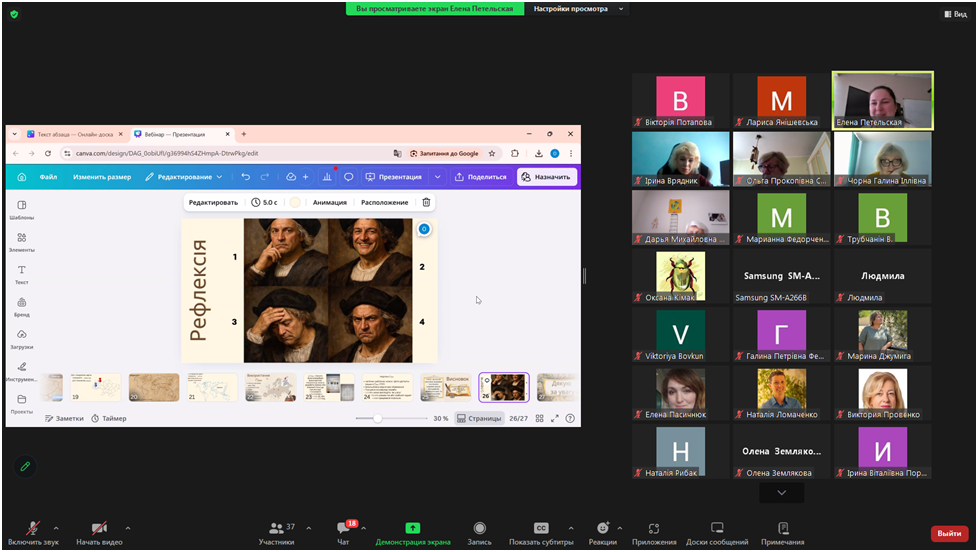
Task: Open Zoom Чат with 18 unread messages
Action: (343, 531)
